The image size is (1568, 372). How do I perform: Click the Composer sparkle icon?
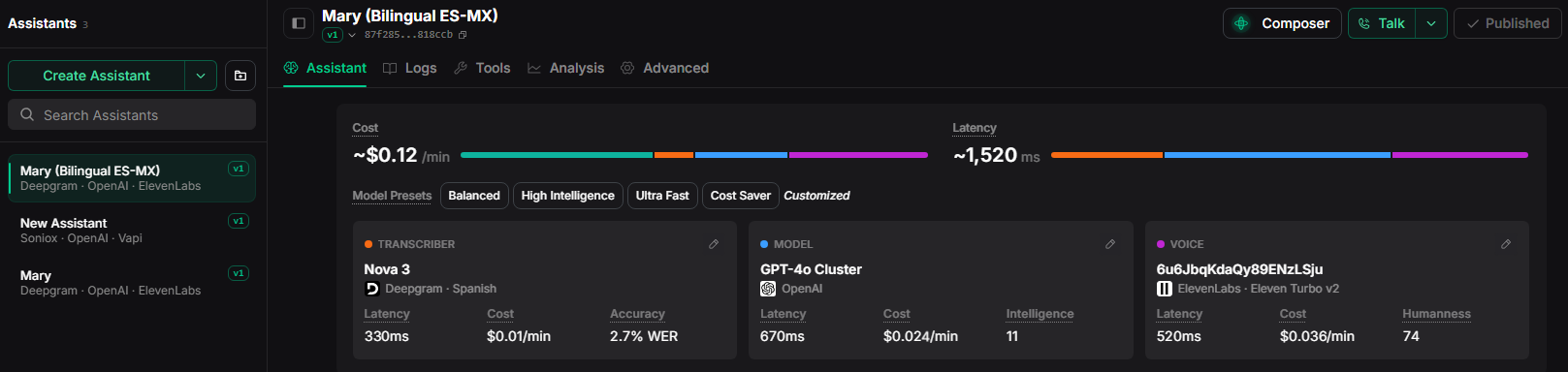point(1241,23)
